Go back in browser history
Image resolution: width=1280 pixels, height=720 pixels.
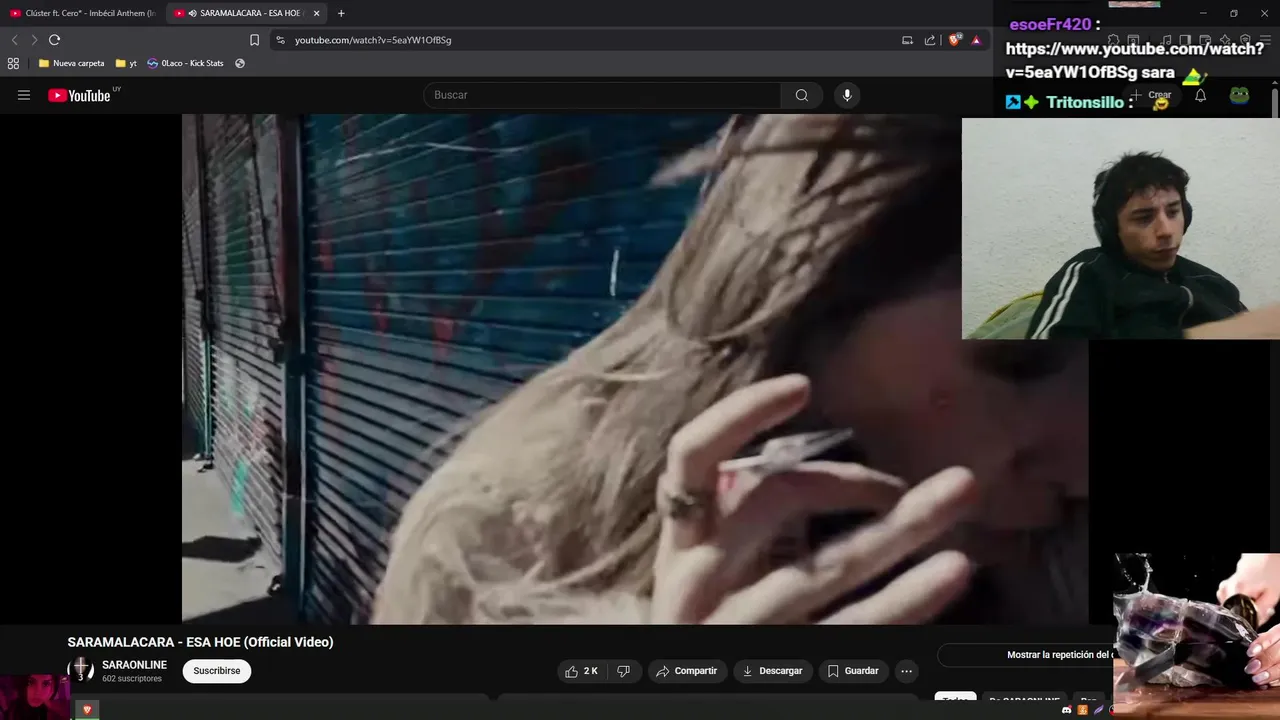[14, 40]
